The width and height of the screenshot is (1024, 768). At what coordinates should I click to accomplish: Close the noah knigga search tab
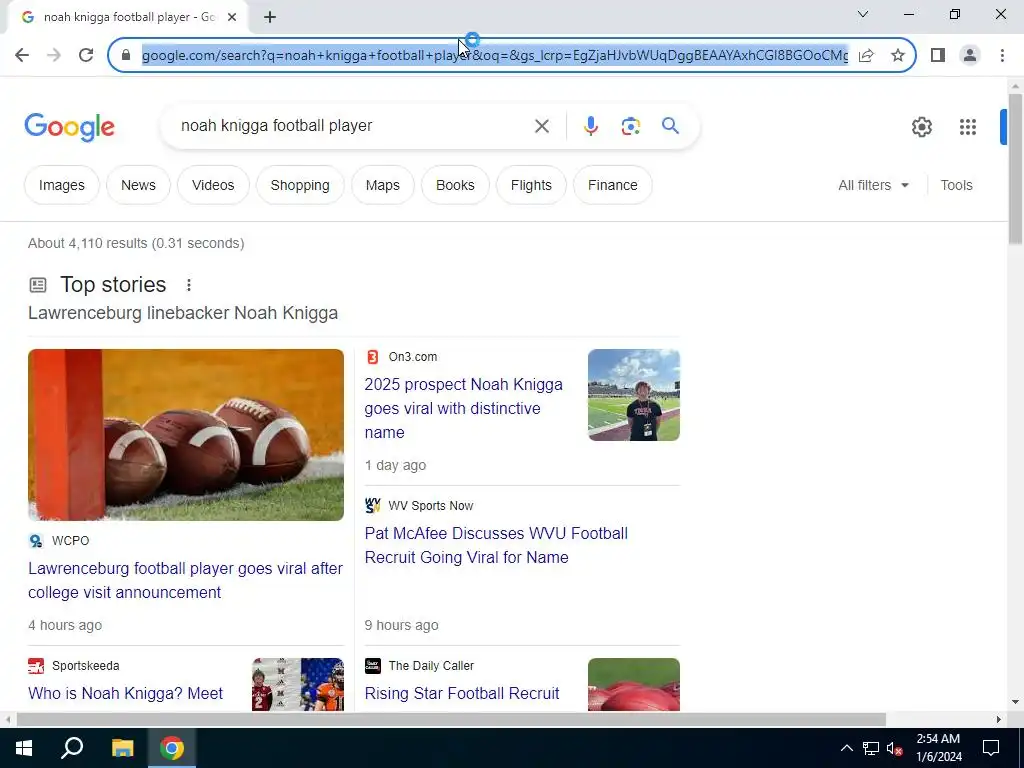click(x=232, y=17)
